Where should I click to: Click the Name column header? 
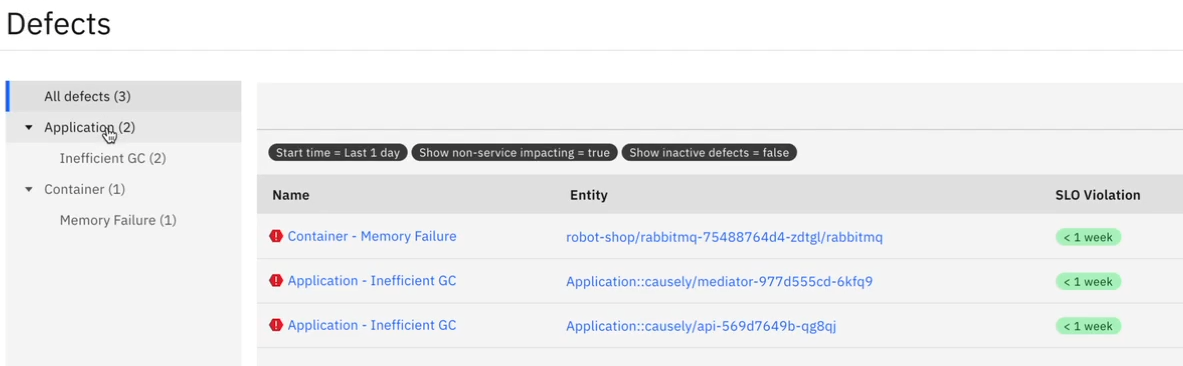point(290,195)
